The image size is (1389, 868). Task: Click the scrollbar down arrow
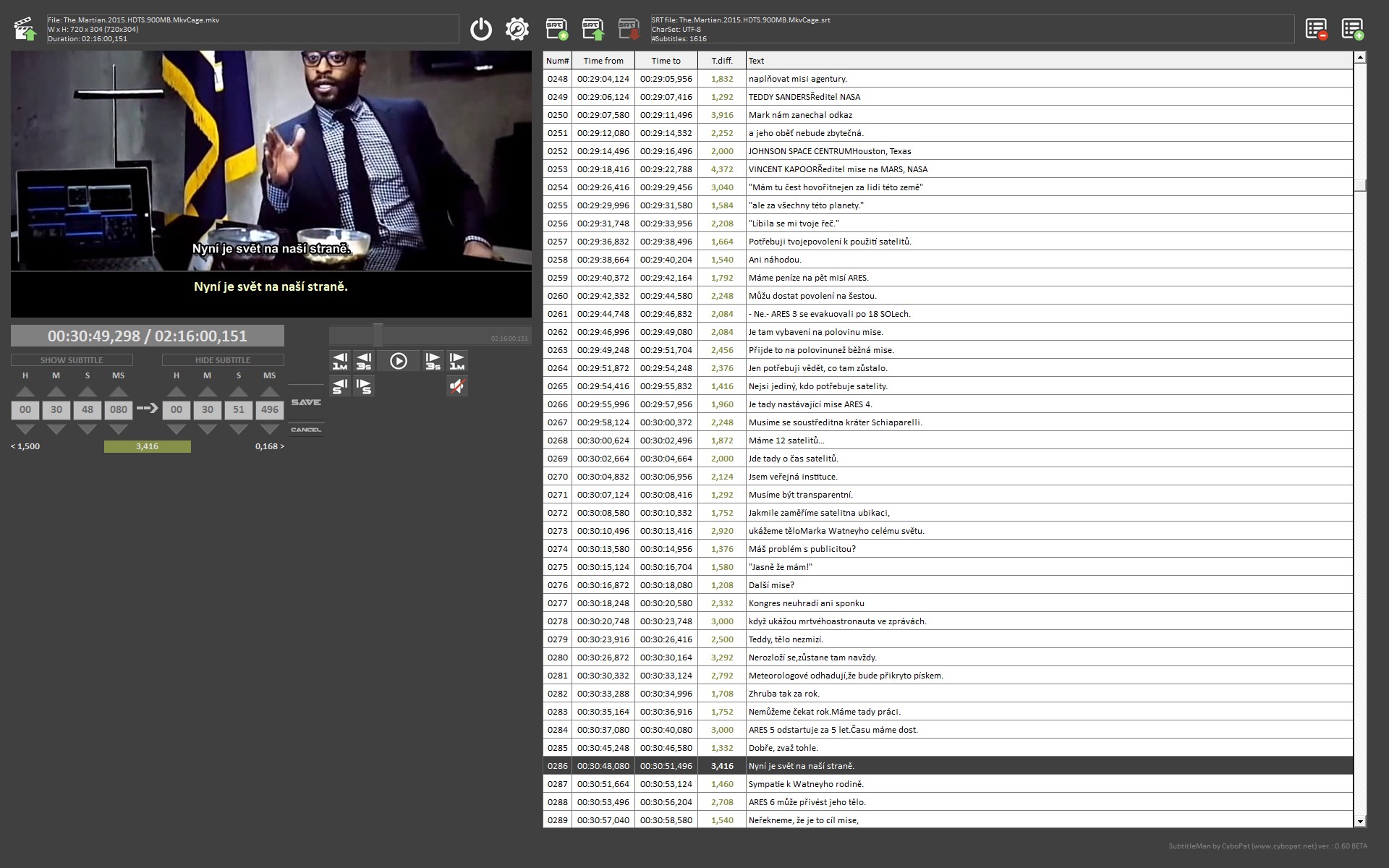pos(1360,822)
